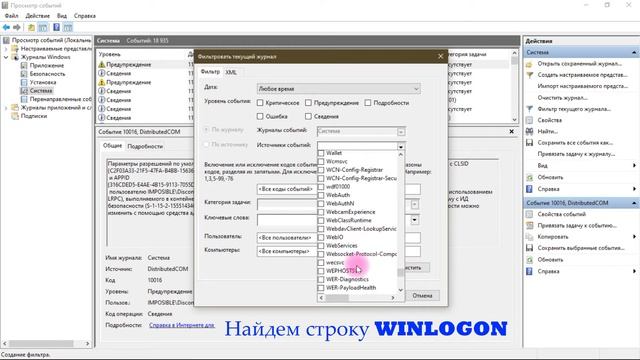The height and width of the screenshot is (360, 640).
Task: Collapse the Журналы Windows tree node
Action: coord(6,57)
